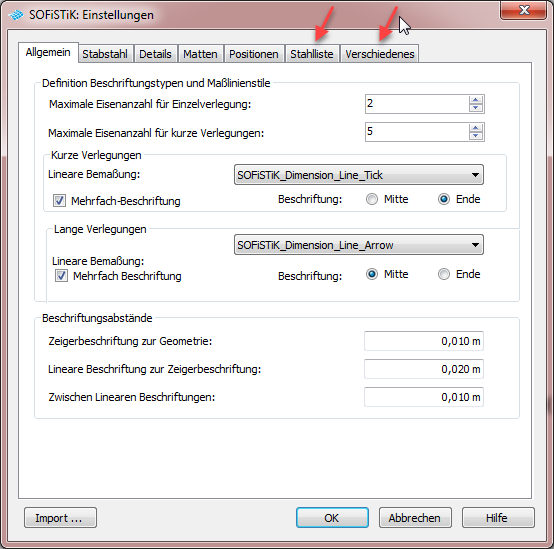Go to the Stahlliste tab
The width and height of the screenshot is (554, 549).
pos(312,54)
